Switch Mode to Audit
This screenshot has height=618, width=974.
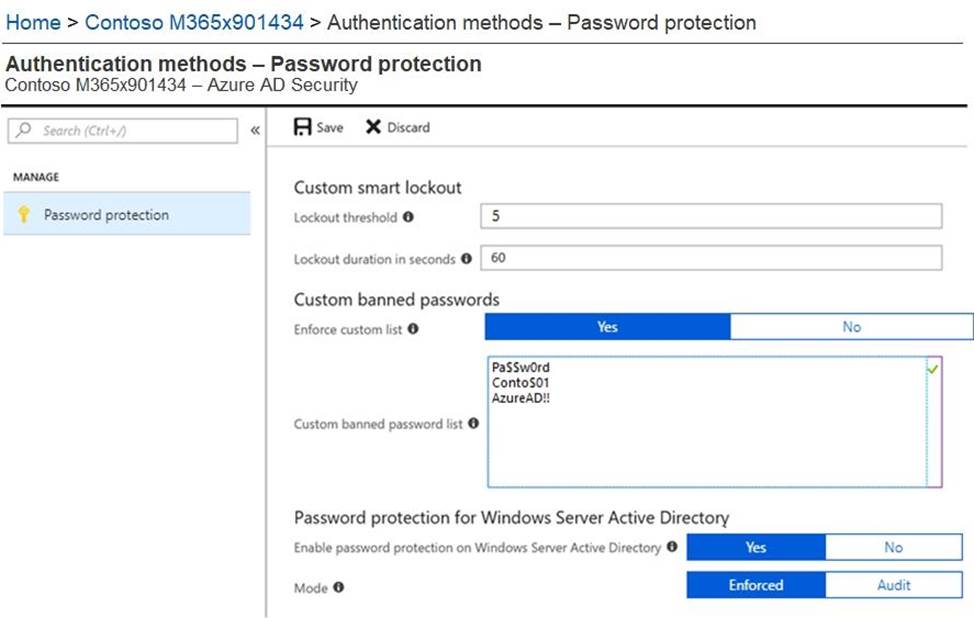pos(893,585)
